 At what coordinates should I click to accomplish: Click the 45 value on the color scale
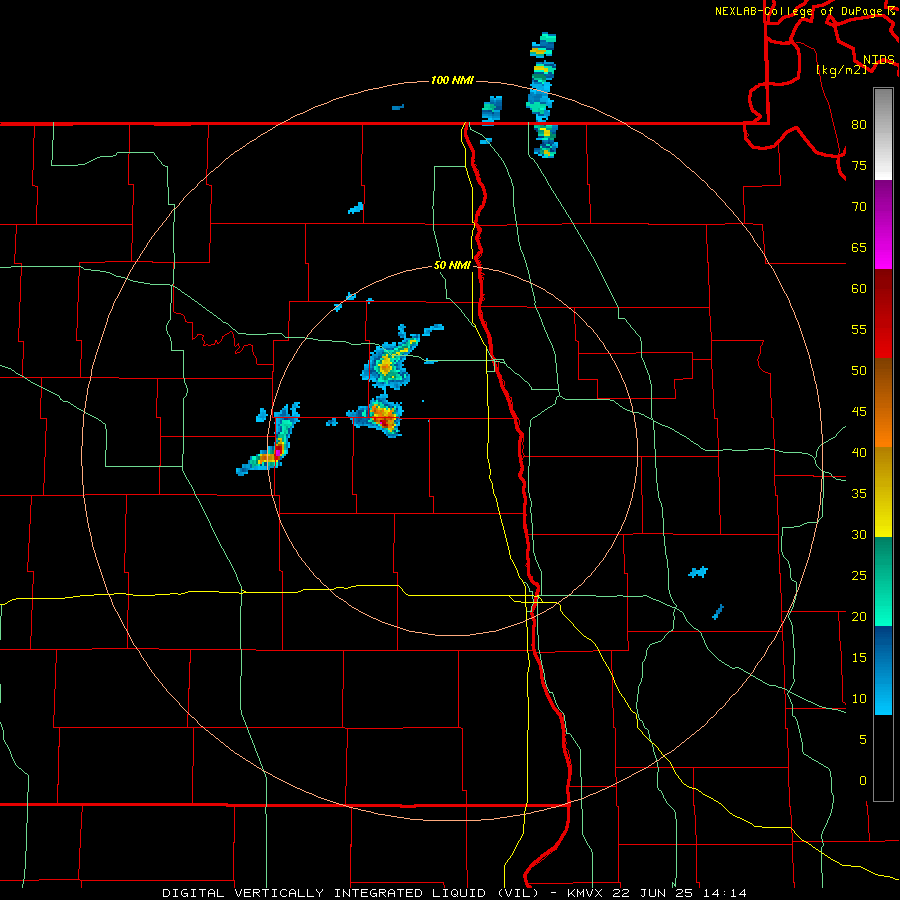(859, 412)
